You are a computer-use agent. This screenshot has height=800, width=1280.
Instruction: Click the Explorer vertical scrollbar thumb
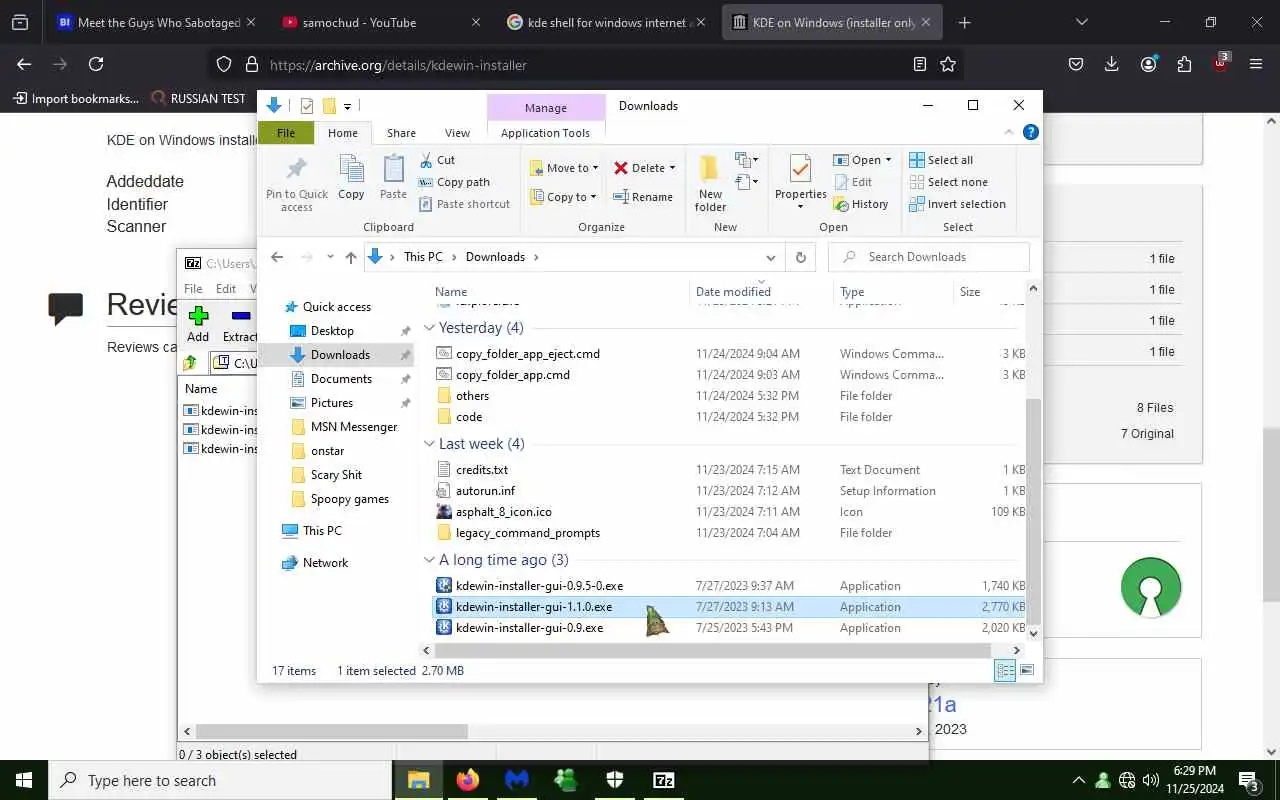point(1033,511)
